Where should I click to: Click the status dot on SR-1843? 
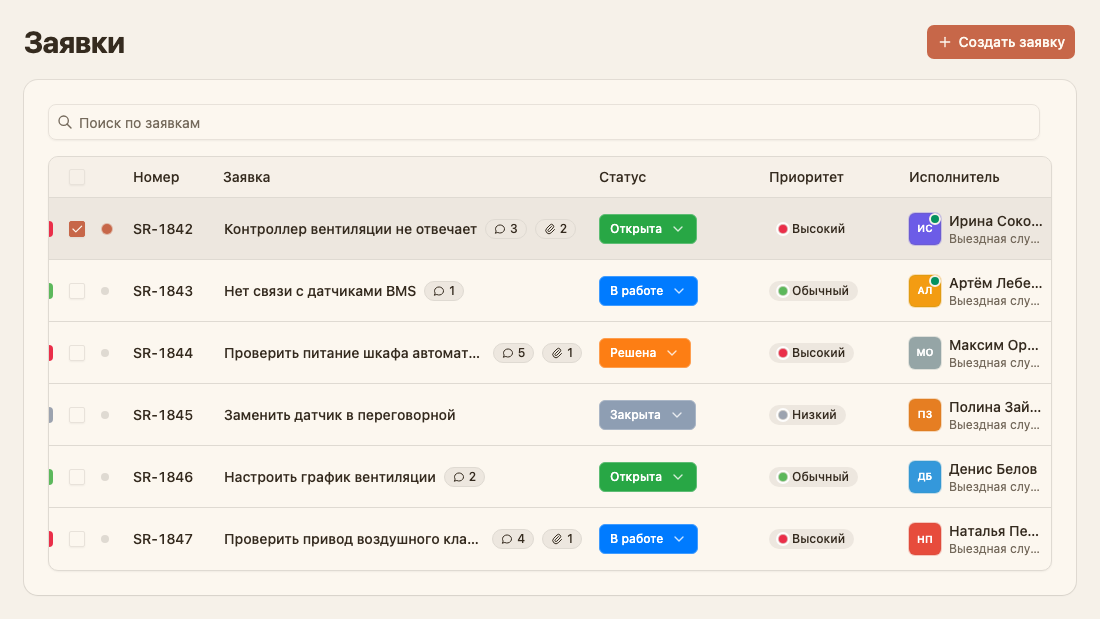pos(105,291)
